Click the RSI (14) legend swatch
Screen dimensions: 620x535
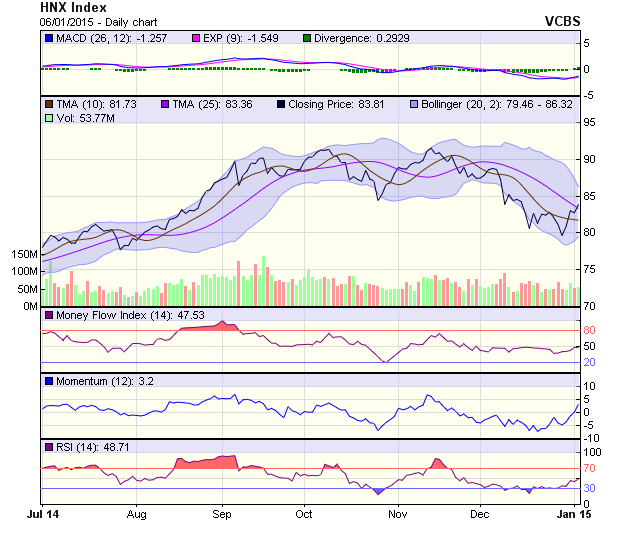[x=49, y=447]
